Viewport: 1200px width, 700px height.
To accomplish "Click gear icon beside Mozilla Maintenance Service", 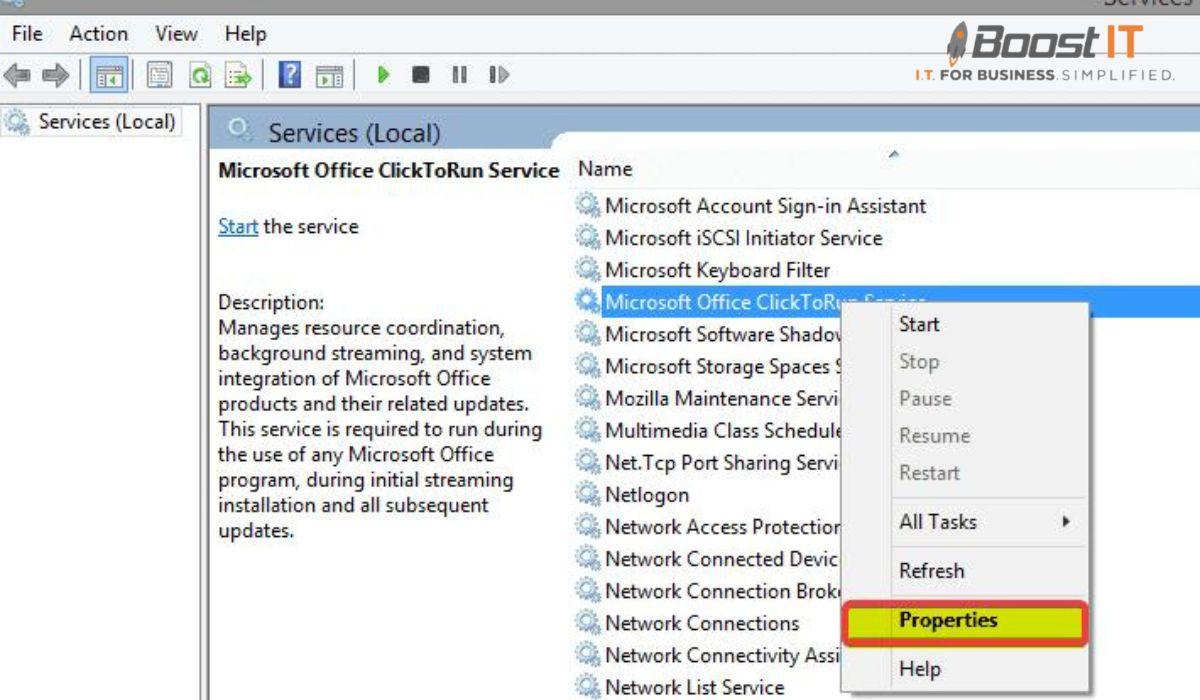I will click(588, 398).
